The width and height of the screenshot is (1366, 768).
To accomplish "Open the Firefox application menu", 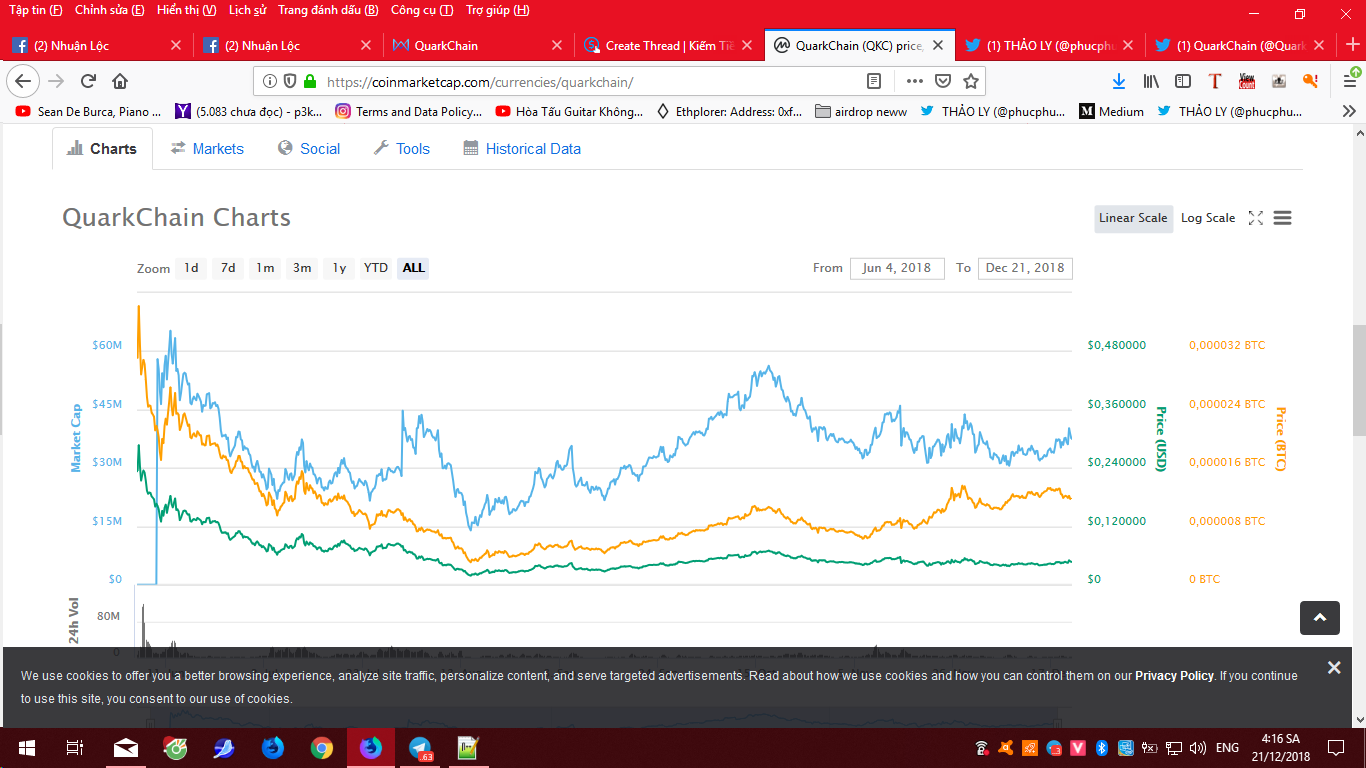I will pos(1349,81).
